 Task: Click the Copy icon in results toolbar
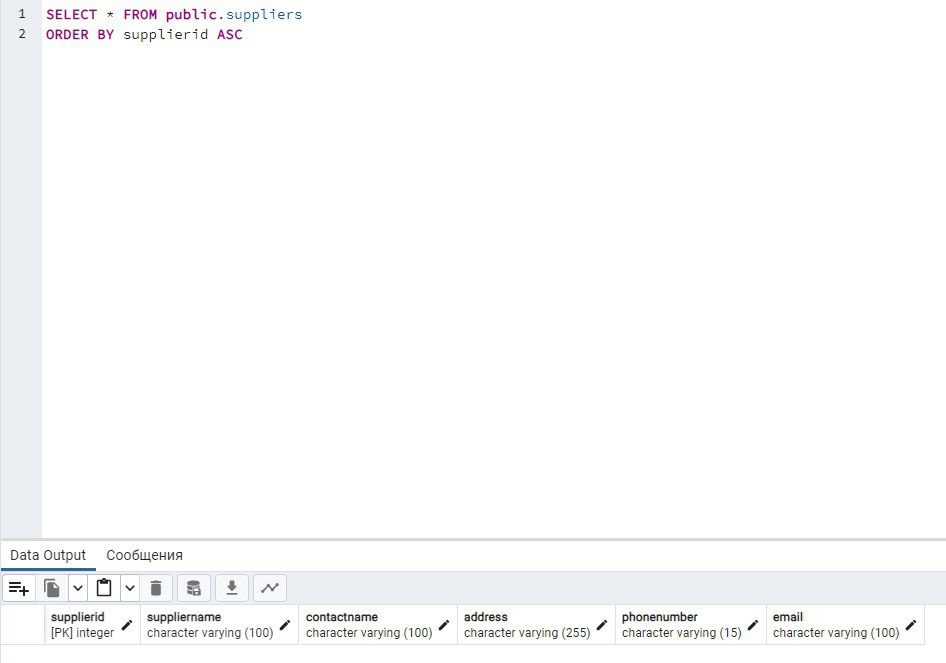coord(52,588)
